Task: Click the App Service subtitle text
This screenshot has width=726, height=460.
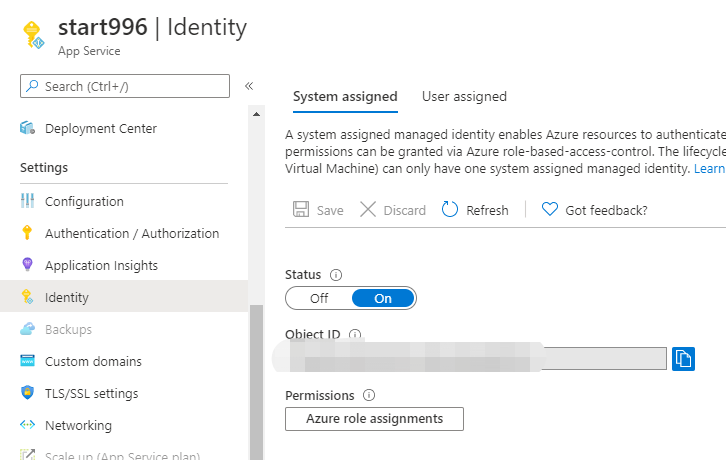Action: [x=89, y=51]
